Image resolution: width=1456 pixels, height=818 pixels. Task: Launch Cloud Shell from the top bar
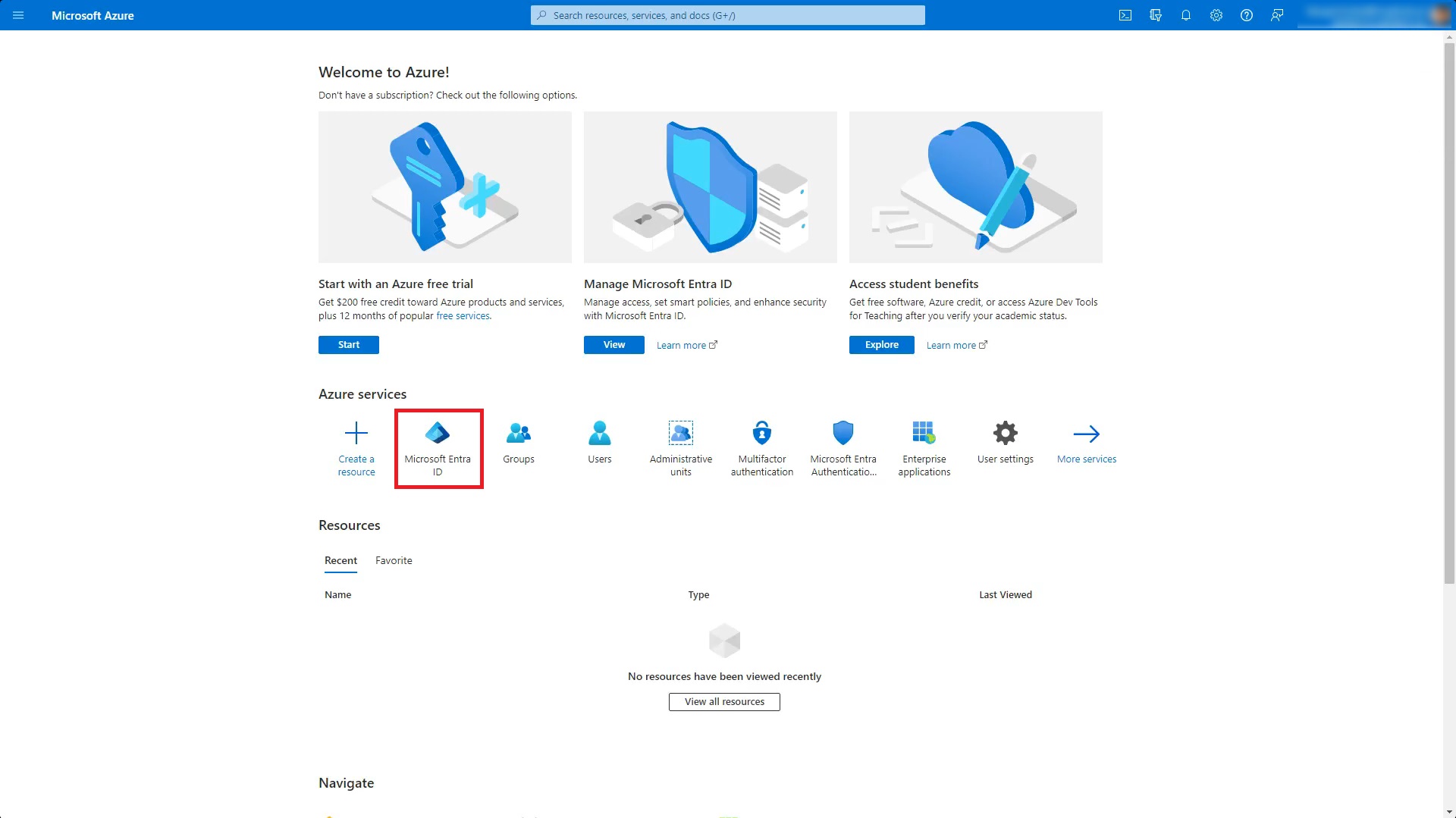coord(1126,15)
